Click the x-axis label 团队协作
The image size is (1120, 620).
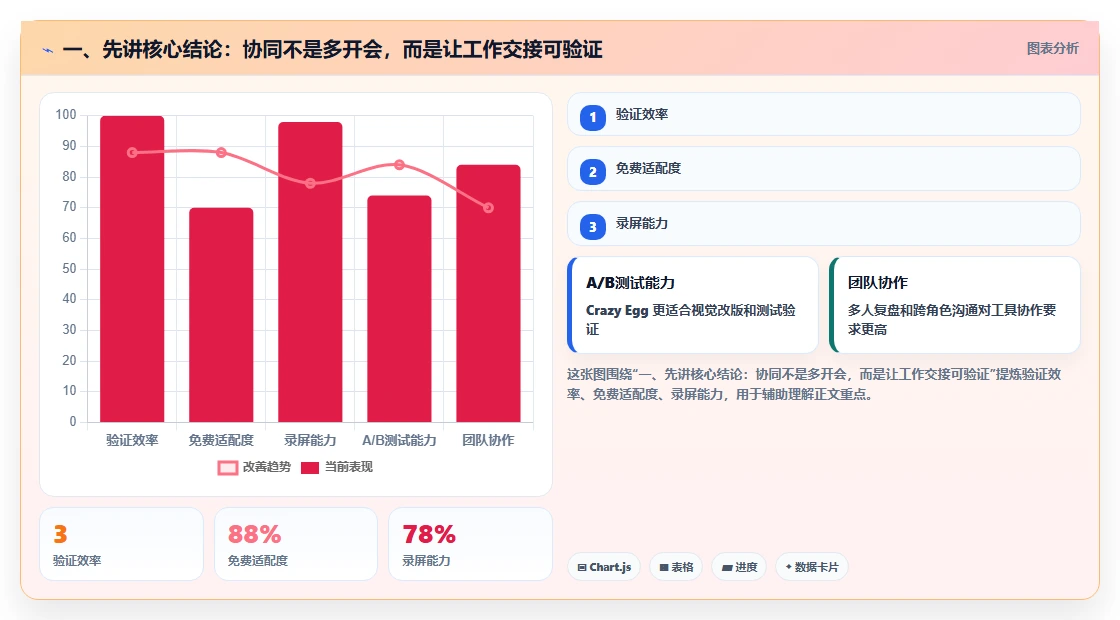489,441
